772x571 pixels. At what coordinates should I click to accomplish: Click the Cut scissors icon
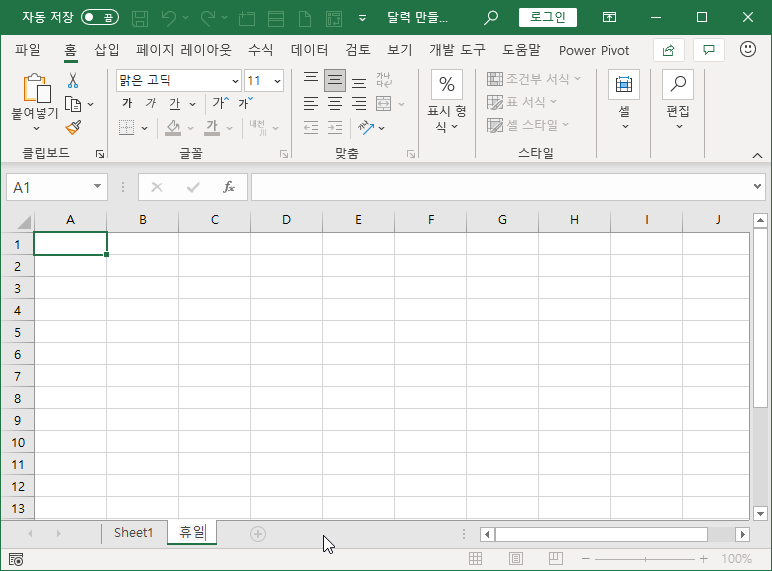pyautogui.click(x=73, y=80)
